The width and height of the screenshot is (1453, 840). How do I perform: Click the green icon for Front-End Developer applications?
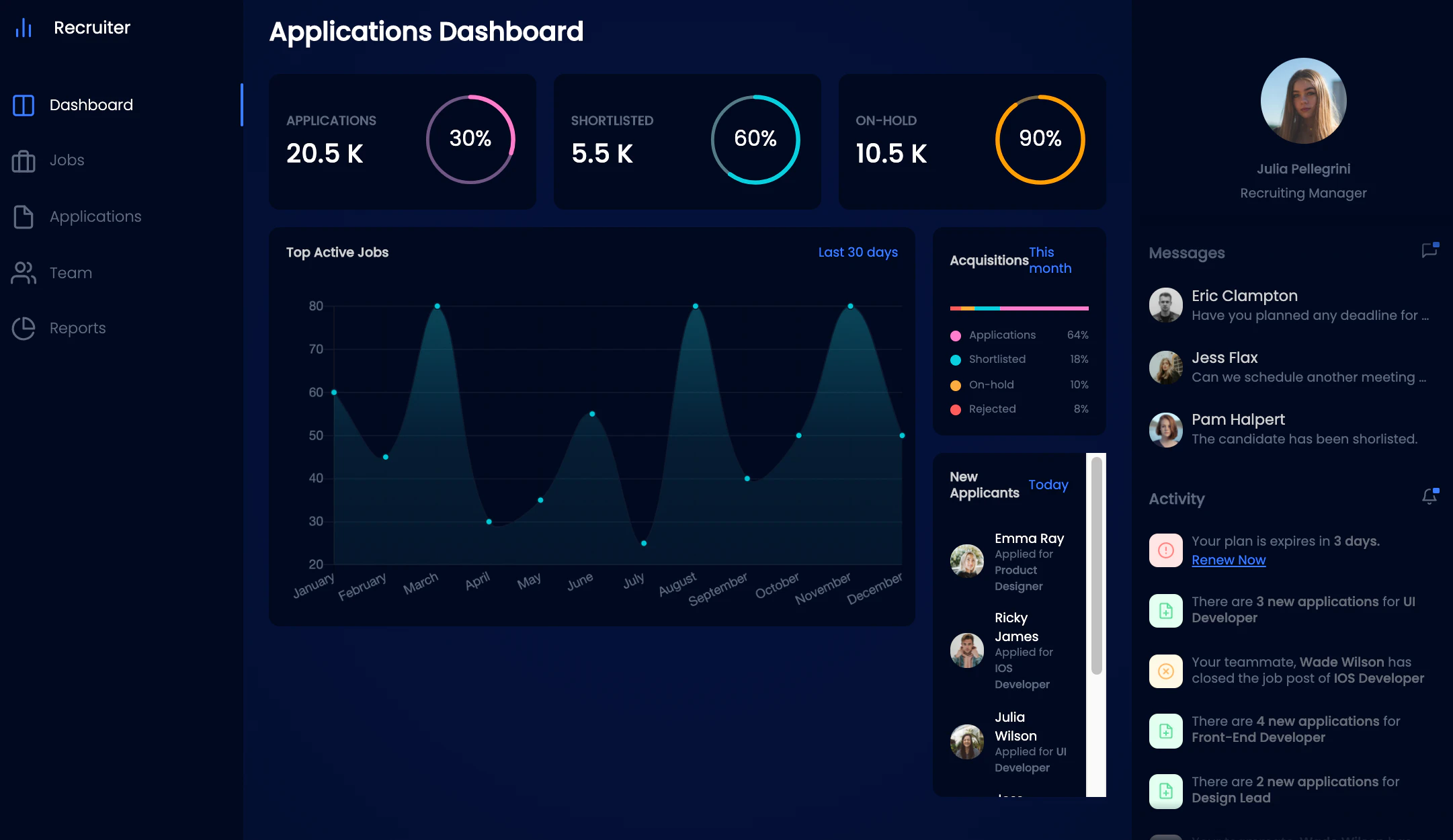(1166, 731)
